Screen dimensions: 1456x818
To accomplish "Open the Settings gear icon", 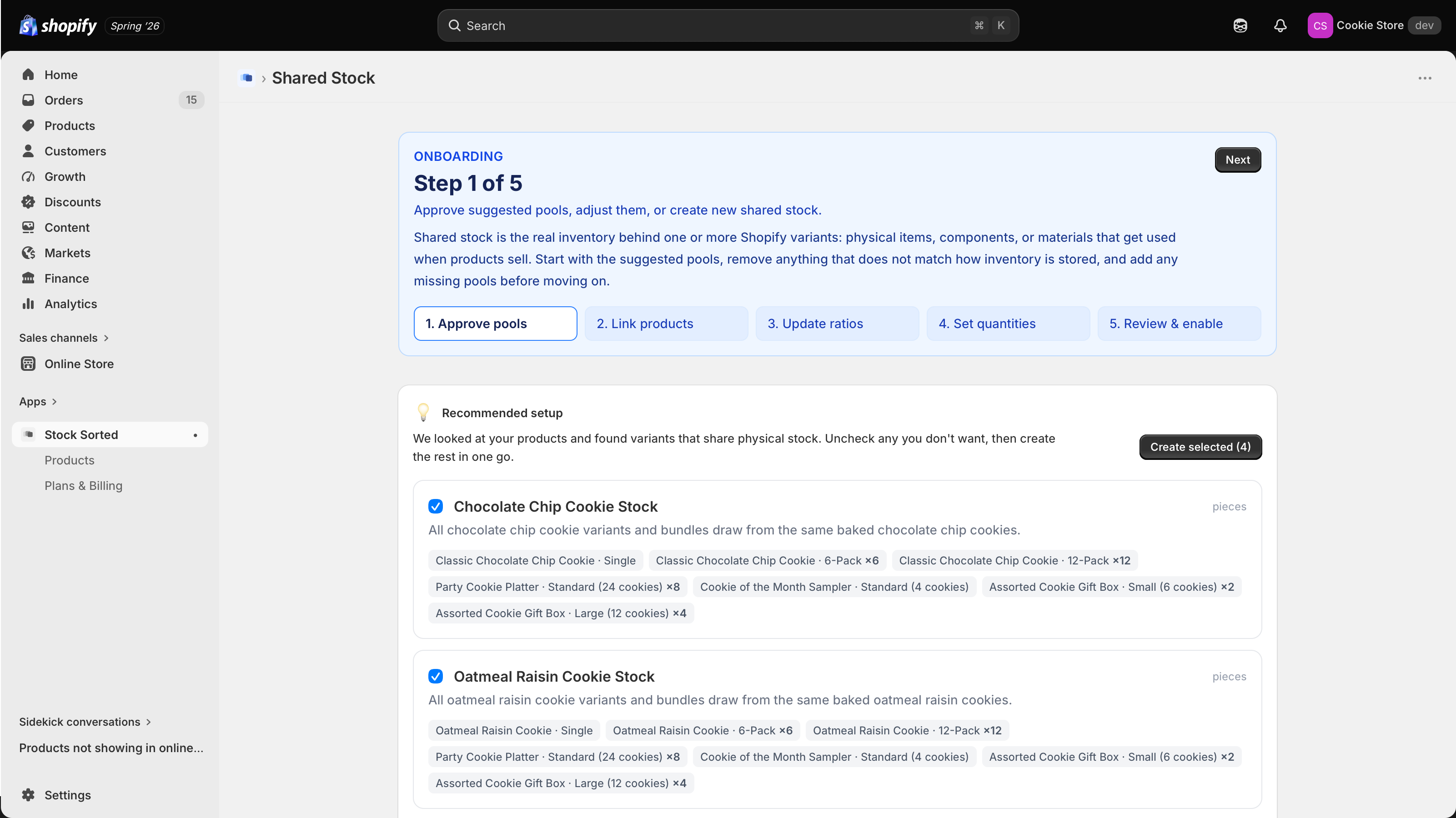I will click(x=28, y=794).
